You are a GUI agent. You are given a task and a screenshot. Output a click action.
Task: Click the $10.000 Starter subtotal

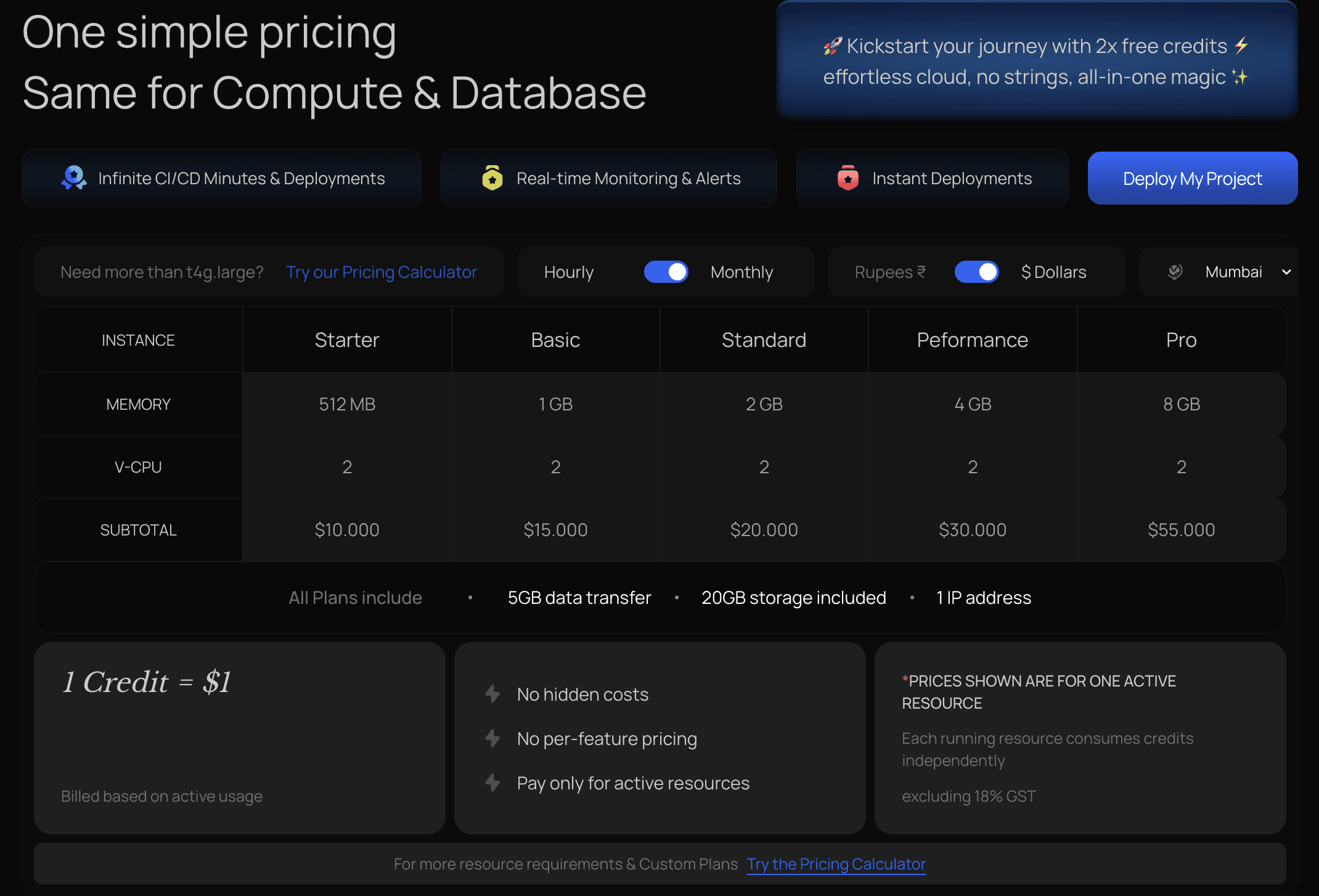[347, 530]
